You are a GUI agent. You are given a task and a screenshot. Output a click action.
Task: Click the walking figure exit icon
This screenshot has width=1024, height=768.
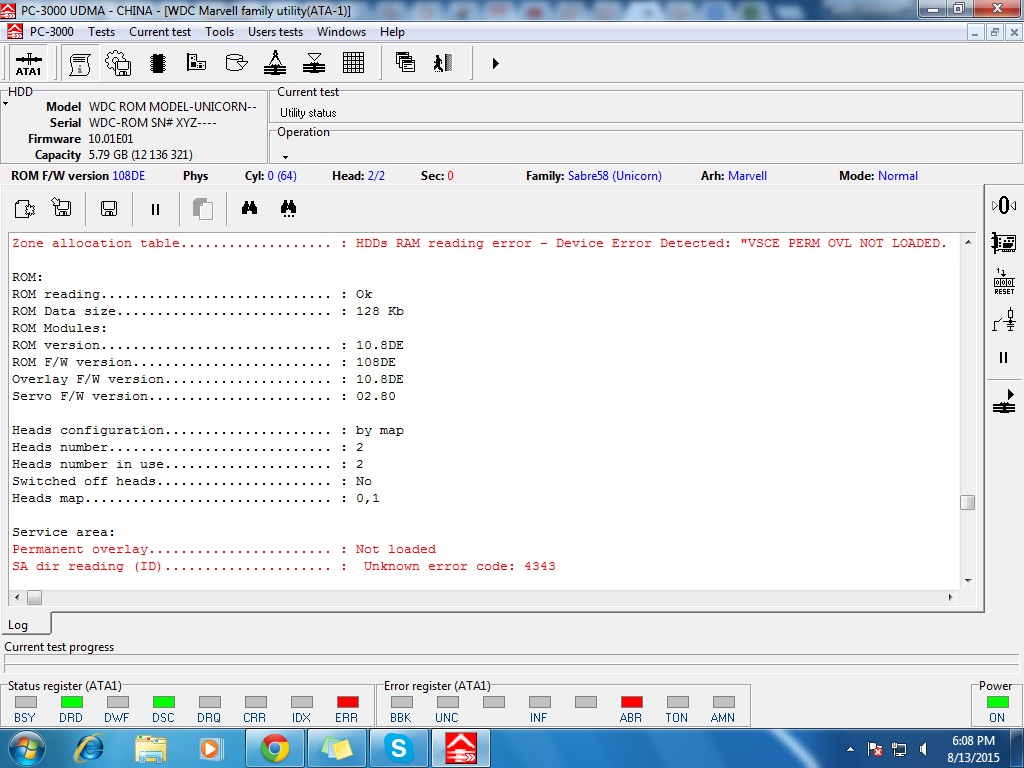[443, 63]
